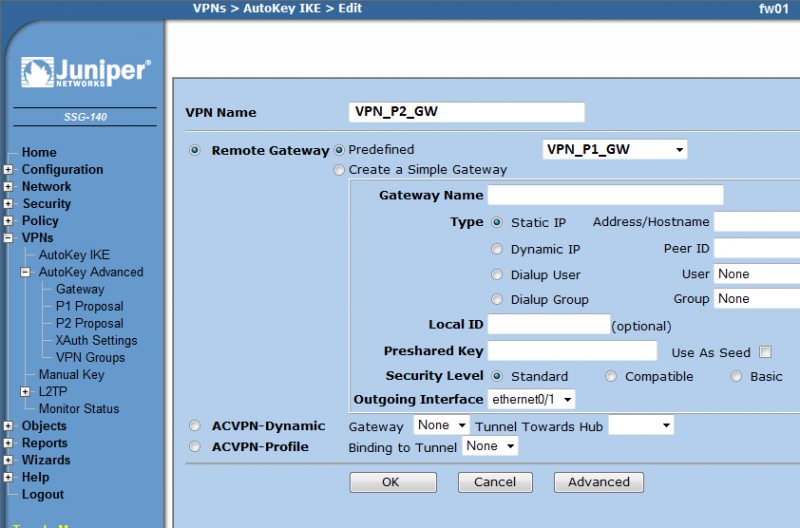Click the Juniper Networks logo
This screenshot has width=800, height=528.
coord(86,72)
